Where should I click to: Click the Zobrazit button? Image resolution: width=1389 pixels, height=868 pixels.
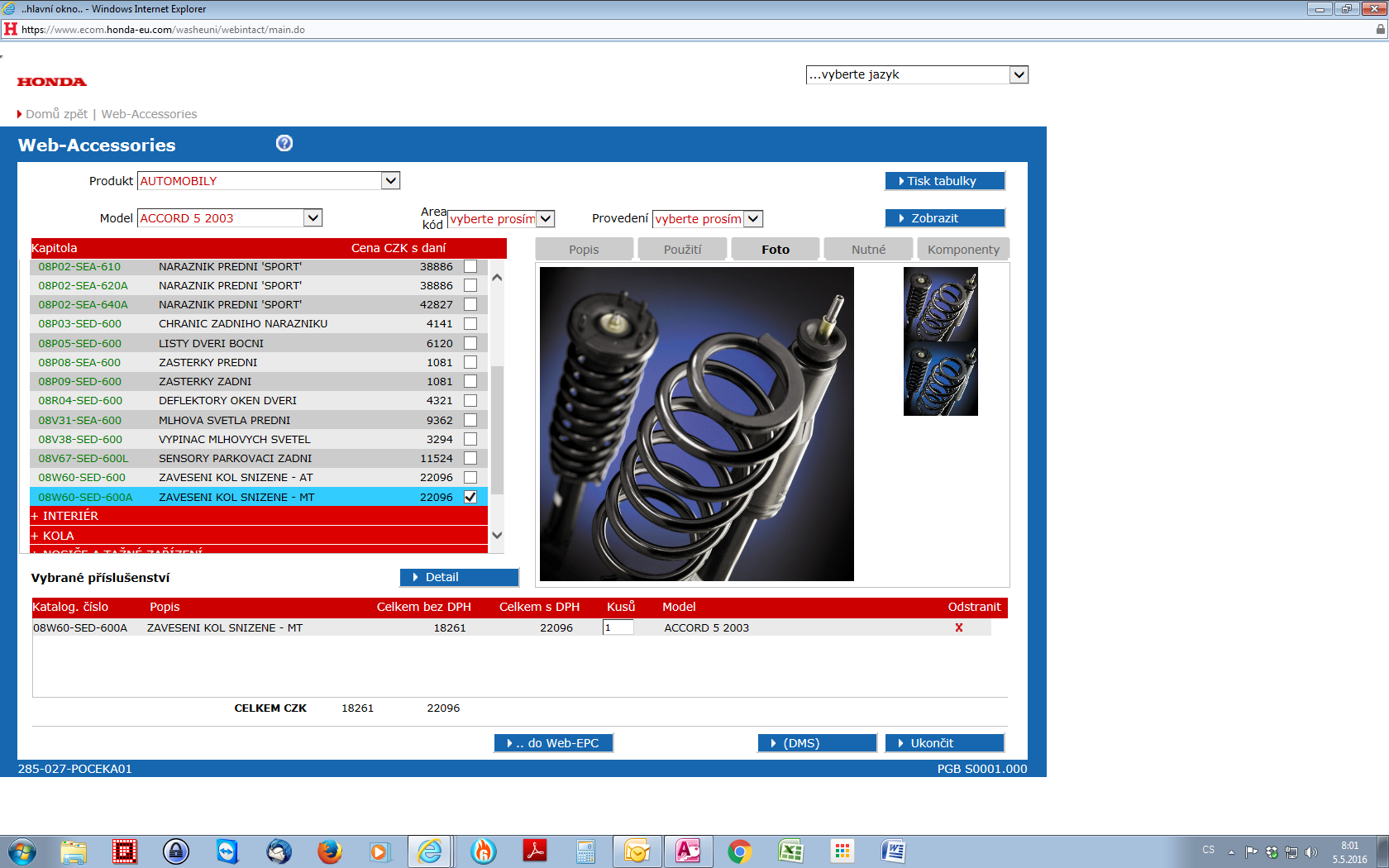945,218
